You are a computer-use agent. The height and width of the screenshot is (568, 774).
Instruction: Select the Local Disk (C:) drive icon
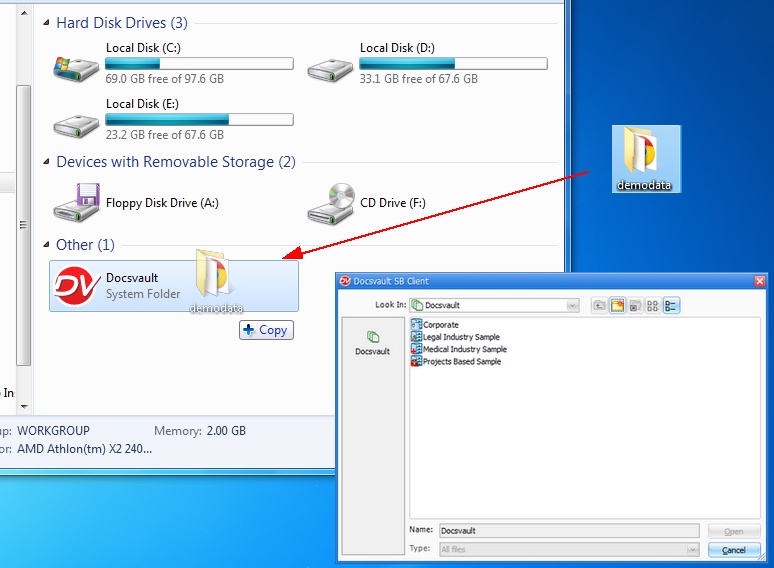click(x=76, y=69)
